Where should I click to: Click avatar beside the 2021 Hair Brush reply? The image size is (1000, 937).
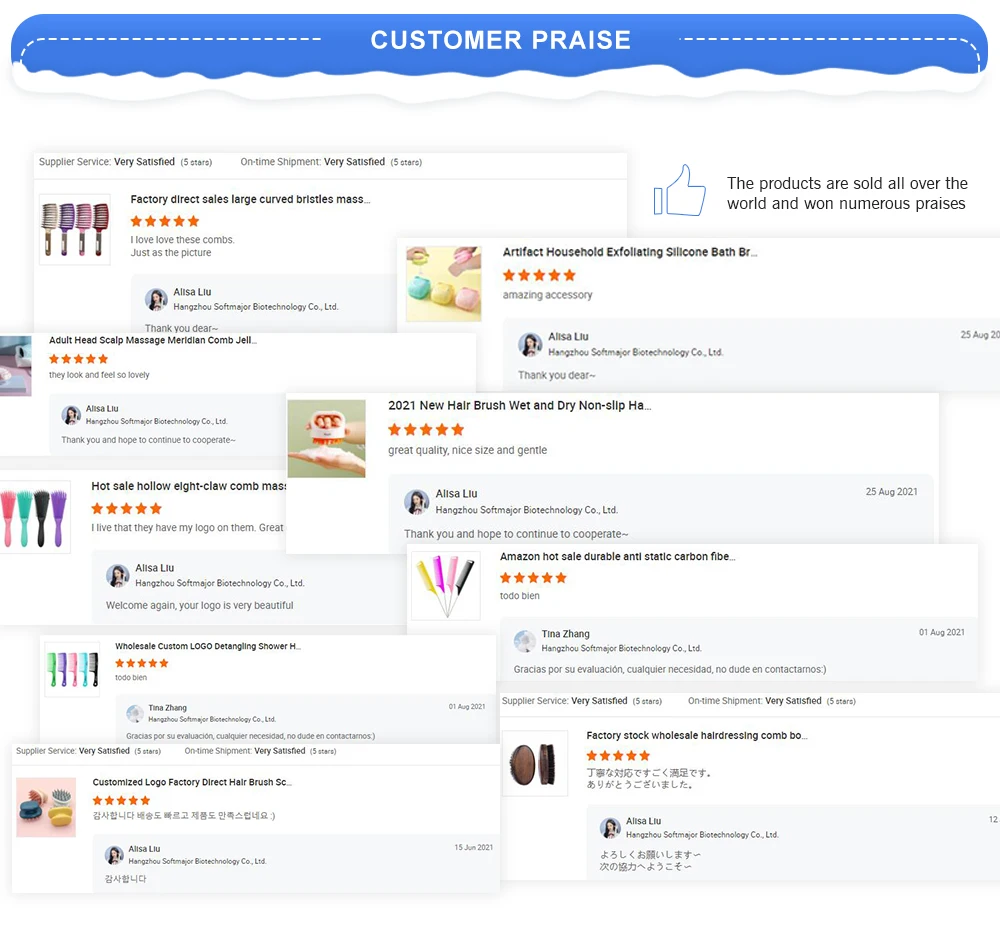click(417, 502)
